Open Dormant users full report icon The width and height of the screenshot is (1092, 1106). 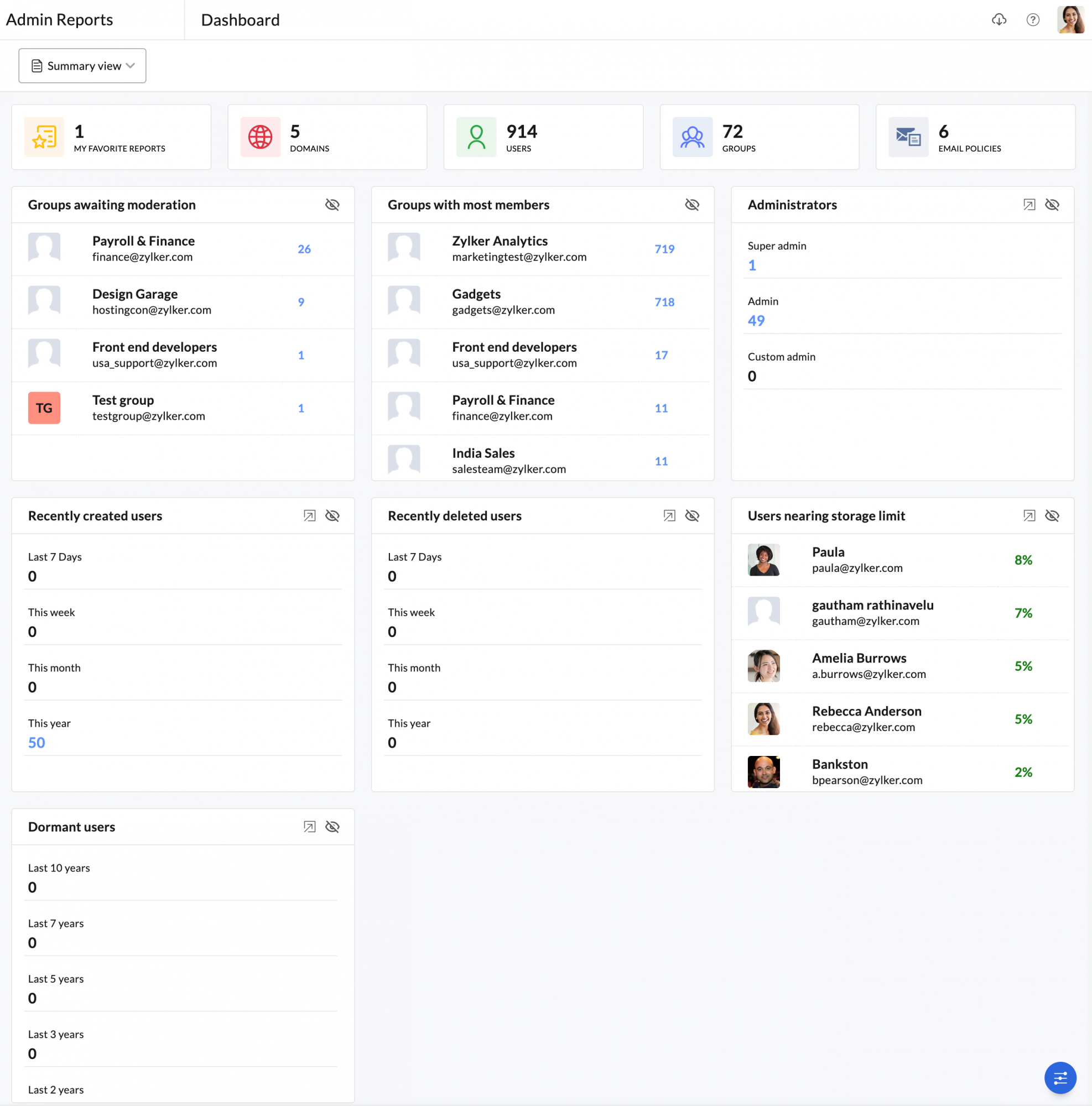[x=309, y=827]
